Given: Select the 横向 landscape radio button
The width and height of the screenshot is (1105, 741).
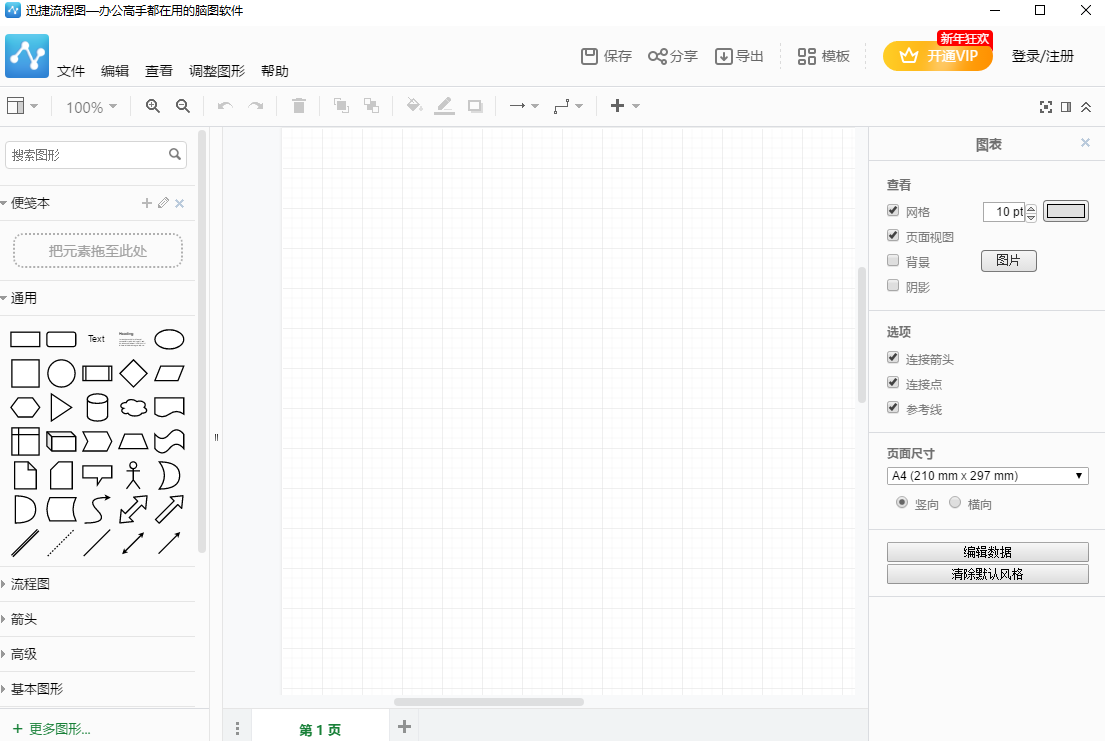Looking at the screenshot, I should tap(955, 503).
